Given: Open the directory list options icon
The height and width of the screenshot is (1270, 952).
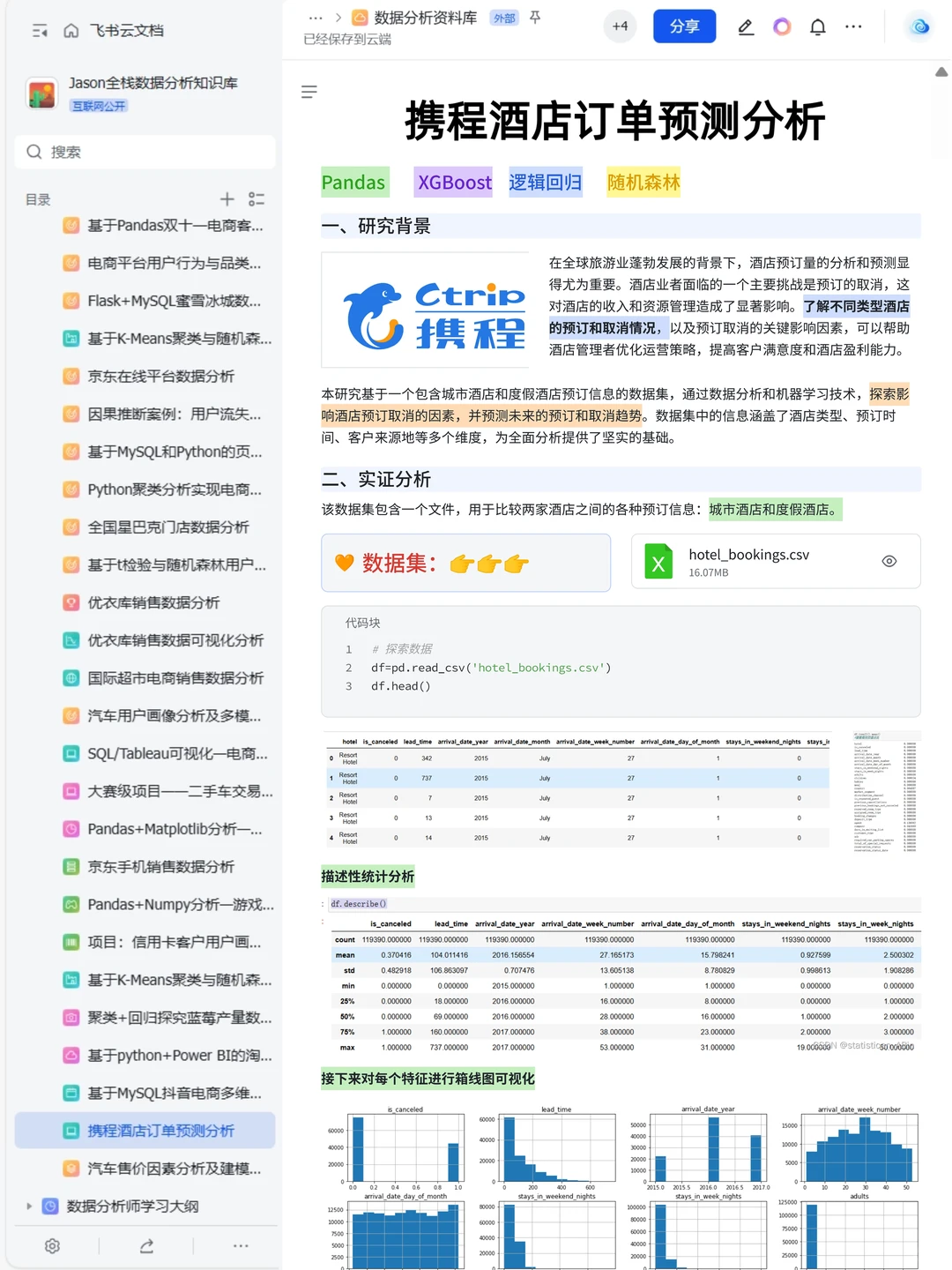Looking at the screenshot, I should [257, 199].
